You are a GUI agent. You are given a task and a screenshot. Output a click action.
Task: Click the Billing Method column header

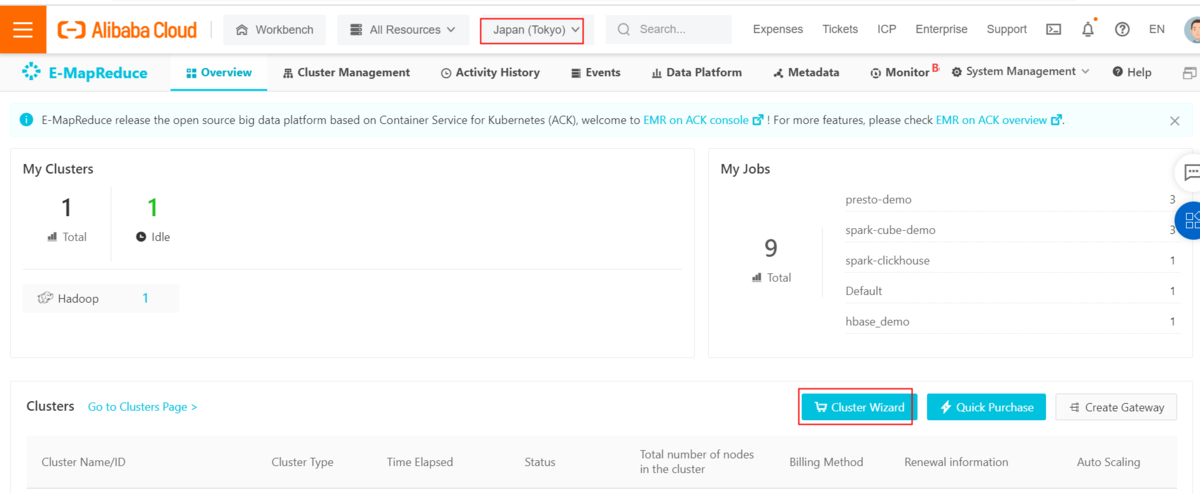(825, 462)
